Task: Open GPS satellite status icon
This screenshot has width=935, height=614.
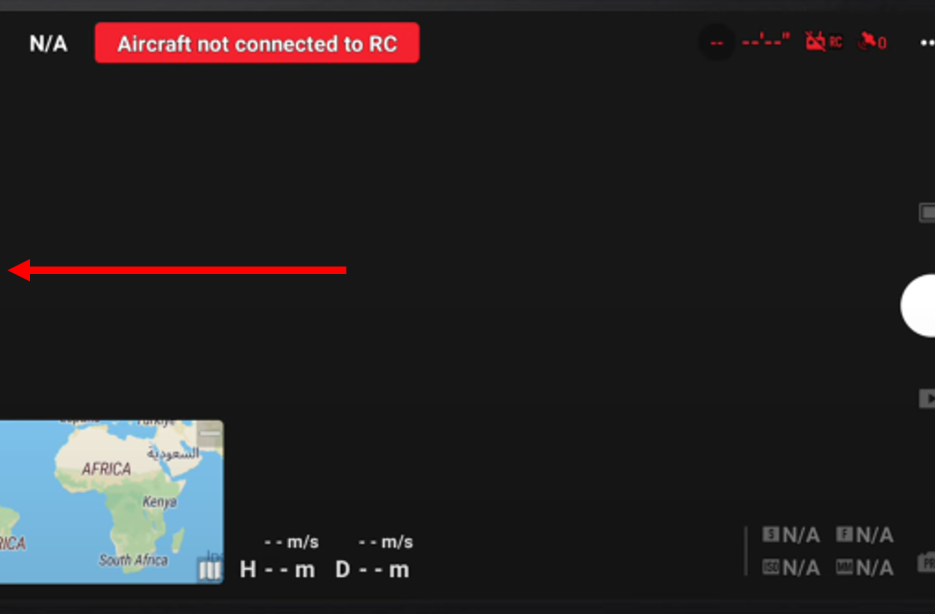Action: (872, 42)
